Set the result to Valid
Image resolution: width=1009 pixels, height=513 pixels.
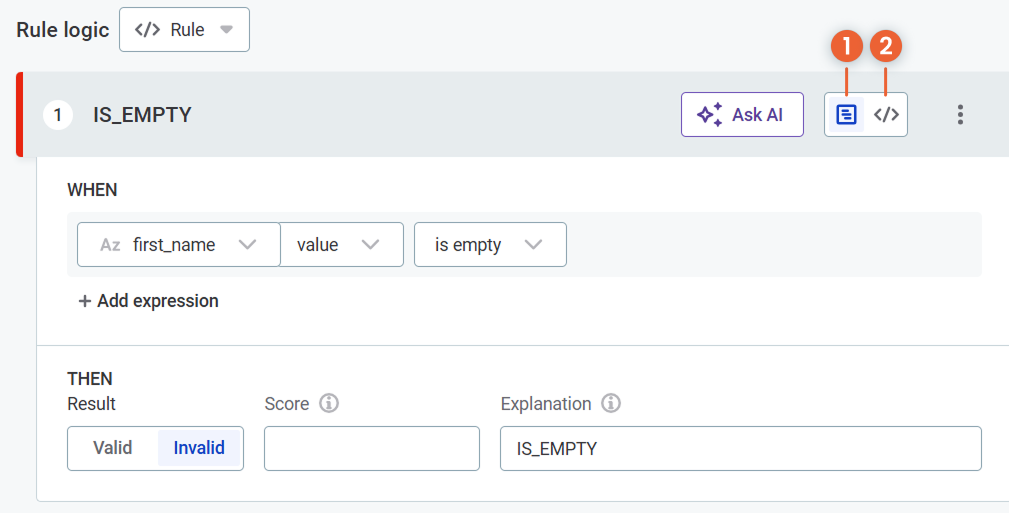(113, 448)
